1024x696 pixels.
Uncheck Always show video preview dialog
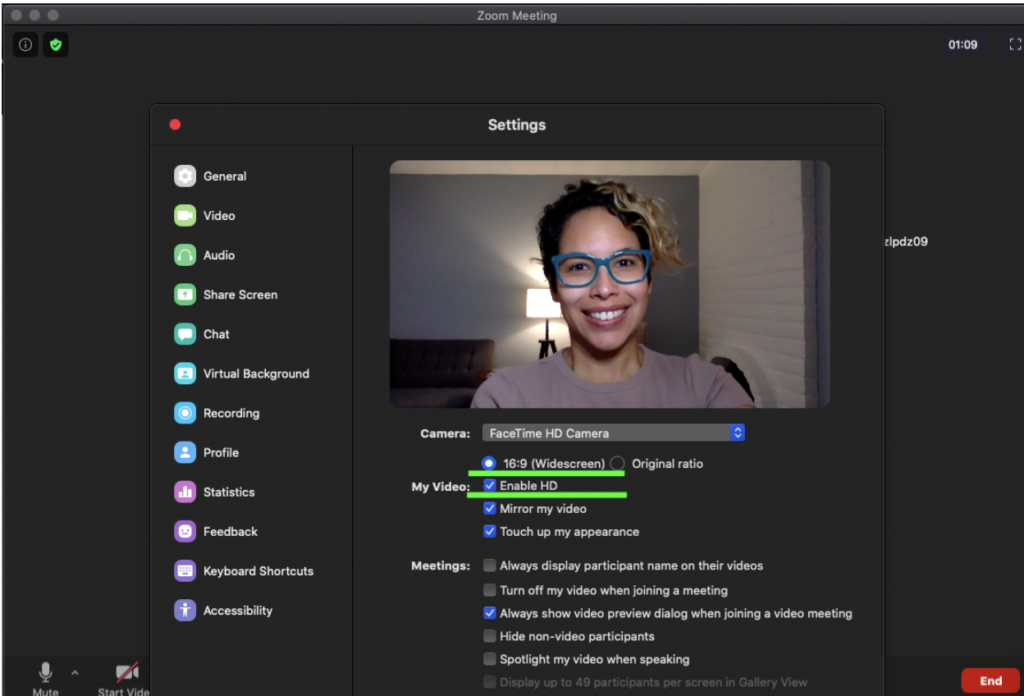[489, 612]
